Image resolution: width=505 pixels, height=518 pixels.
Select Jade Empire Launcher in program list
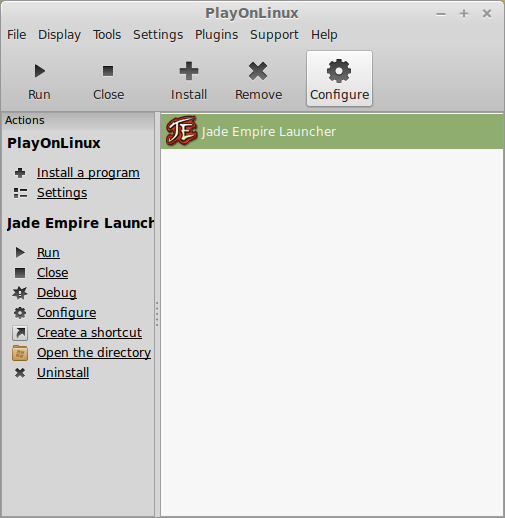coord(332,131)
